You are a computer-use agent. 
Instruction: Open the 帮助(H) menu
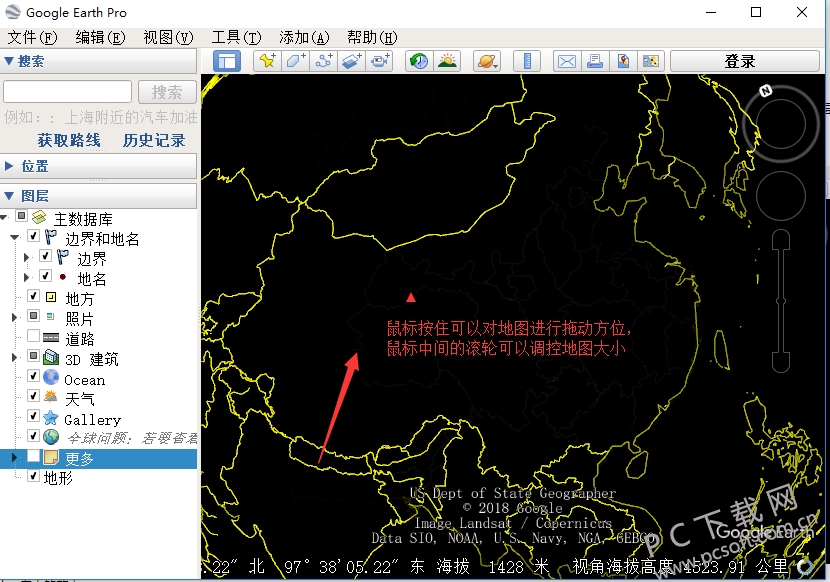coord(372,38)
